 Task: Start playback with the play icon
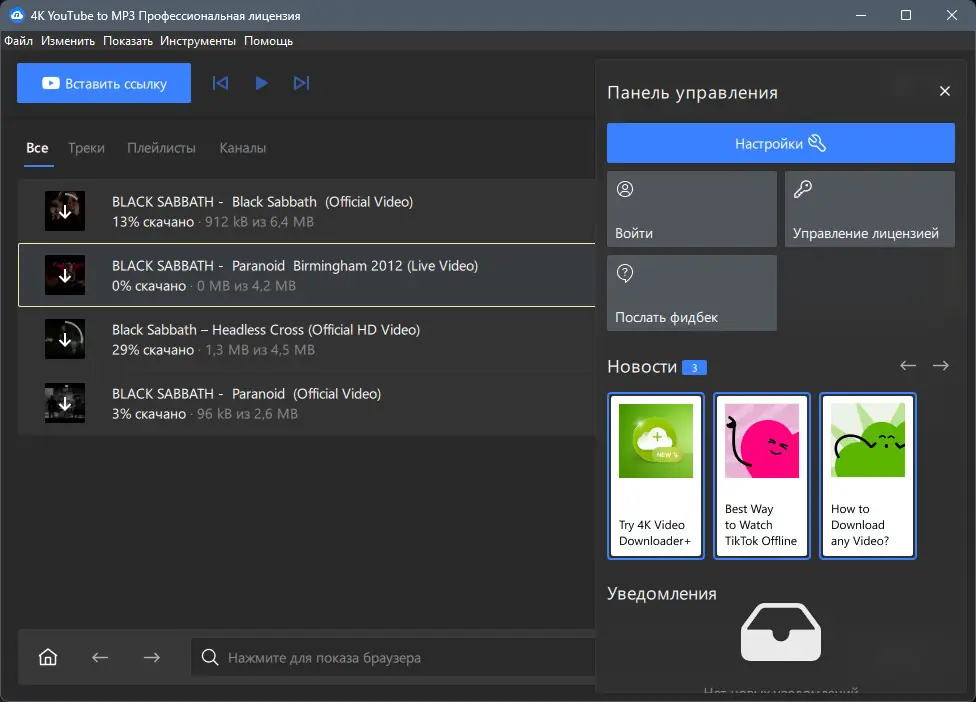(261, 83)
